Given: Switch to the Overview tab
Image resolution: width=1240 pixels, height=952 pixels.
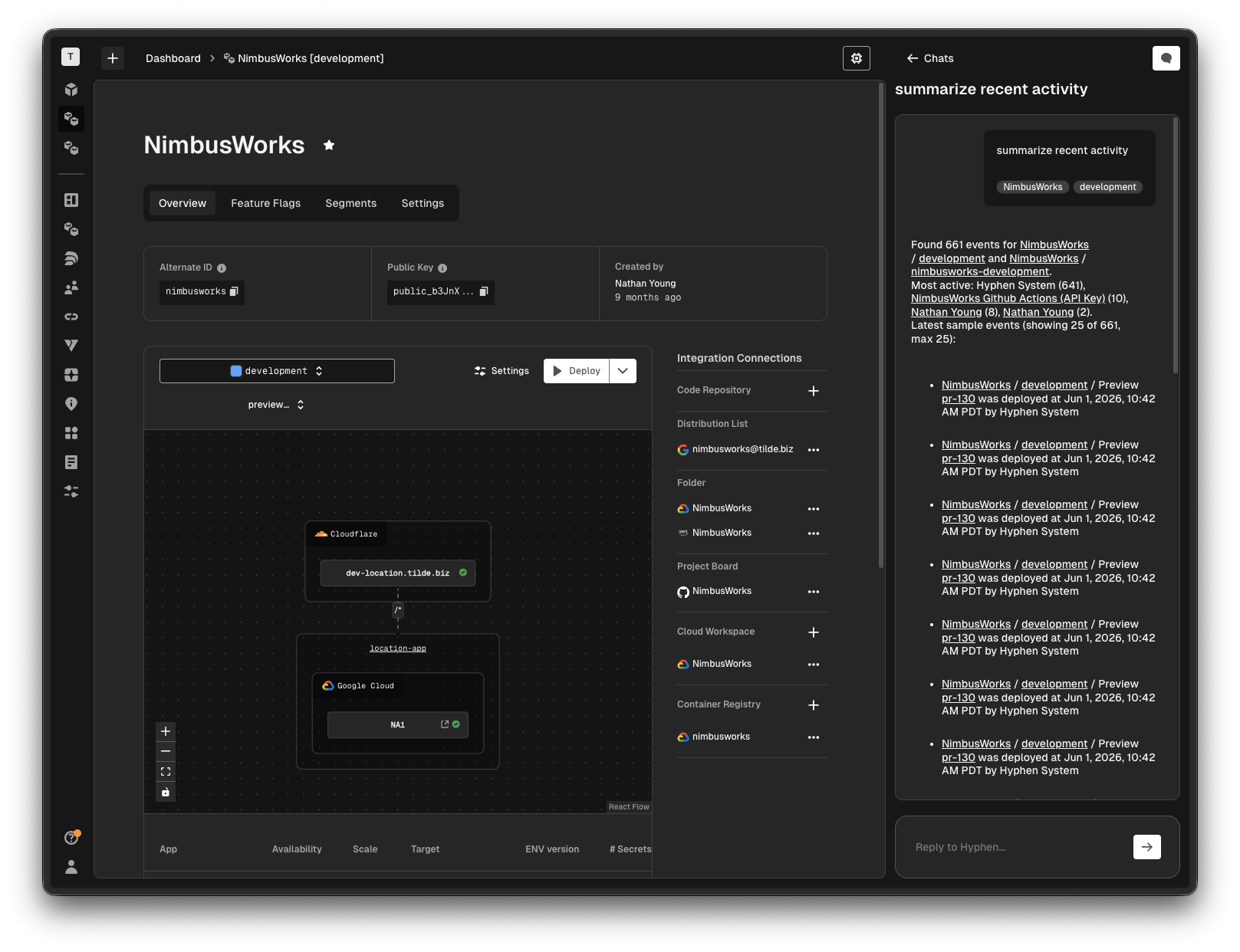Looking at the screenshot, I should click(x=183, y=203).
